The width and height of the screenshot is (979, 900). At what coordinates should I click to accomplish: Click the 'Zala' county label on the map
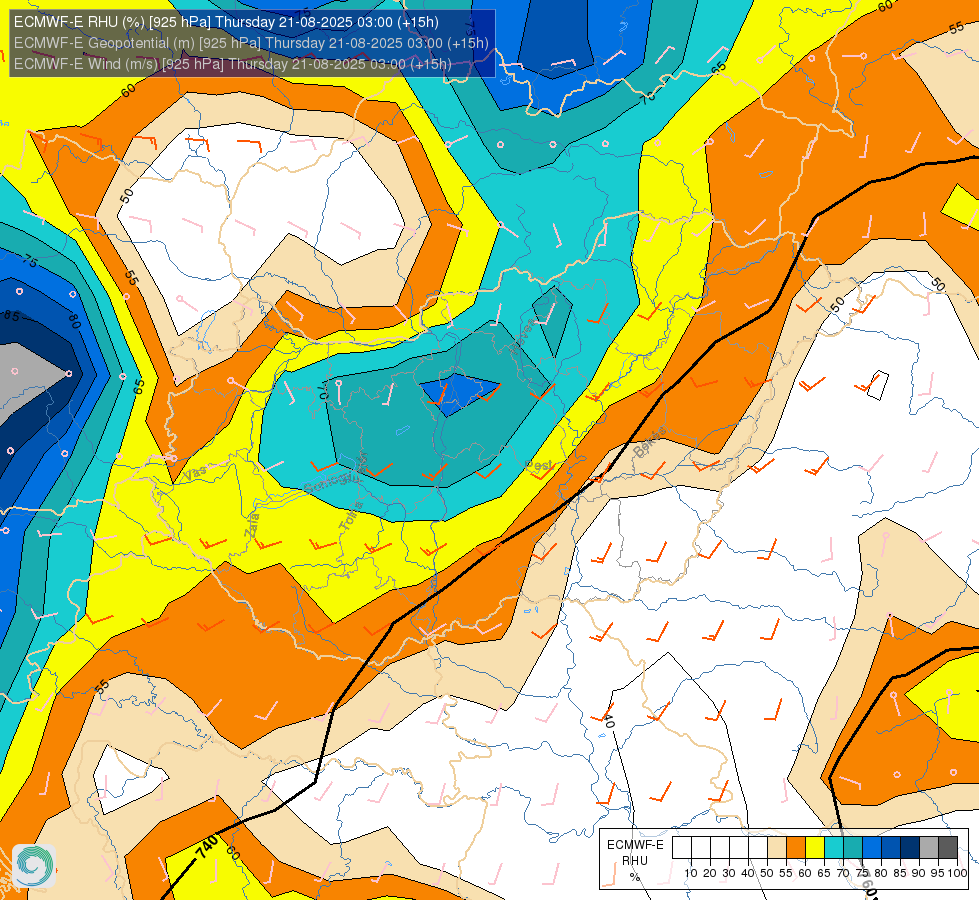point(253,525)
